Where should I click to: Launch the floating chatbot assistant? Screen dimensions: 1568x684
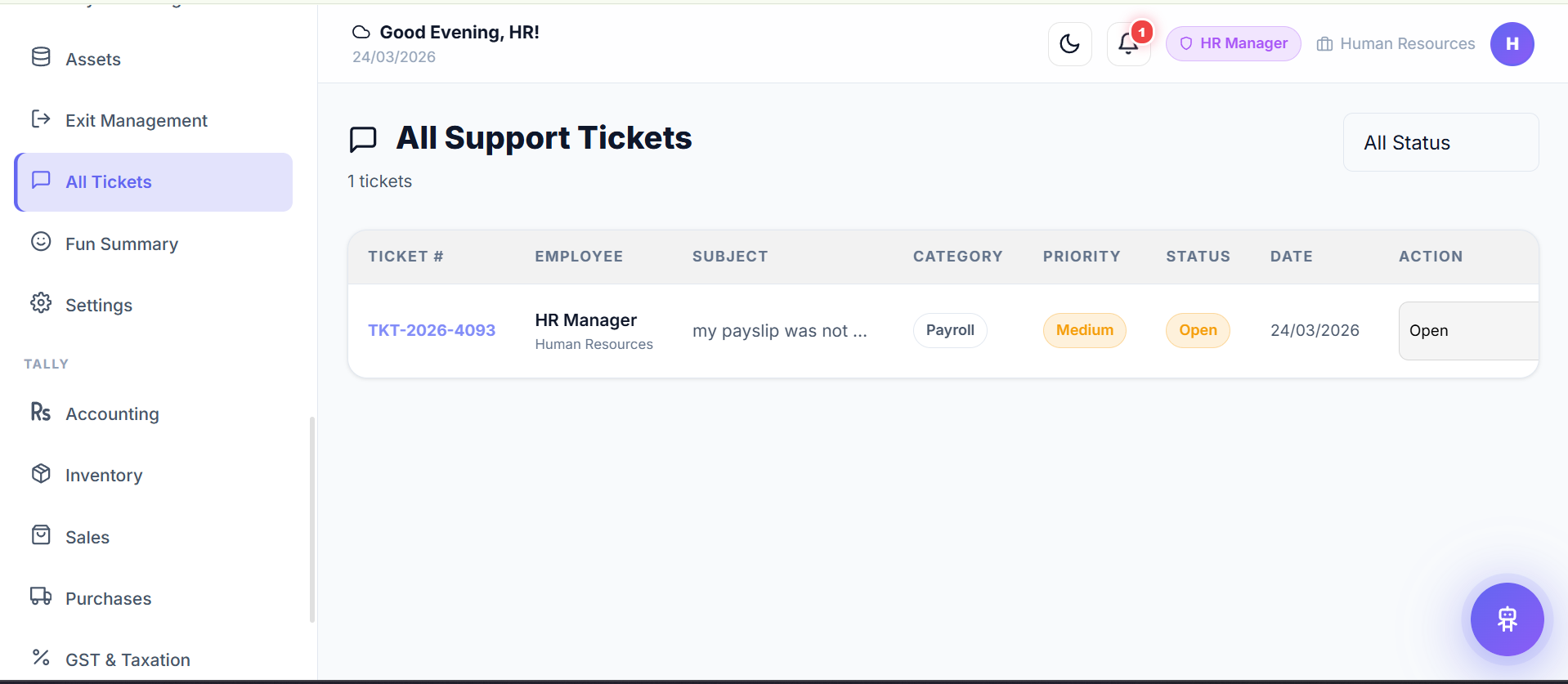tap(1507, 619)
